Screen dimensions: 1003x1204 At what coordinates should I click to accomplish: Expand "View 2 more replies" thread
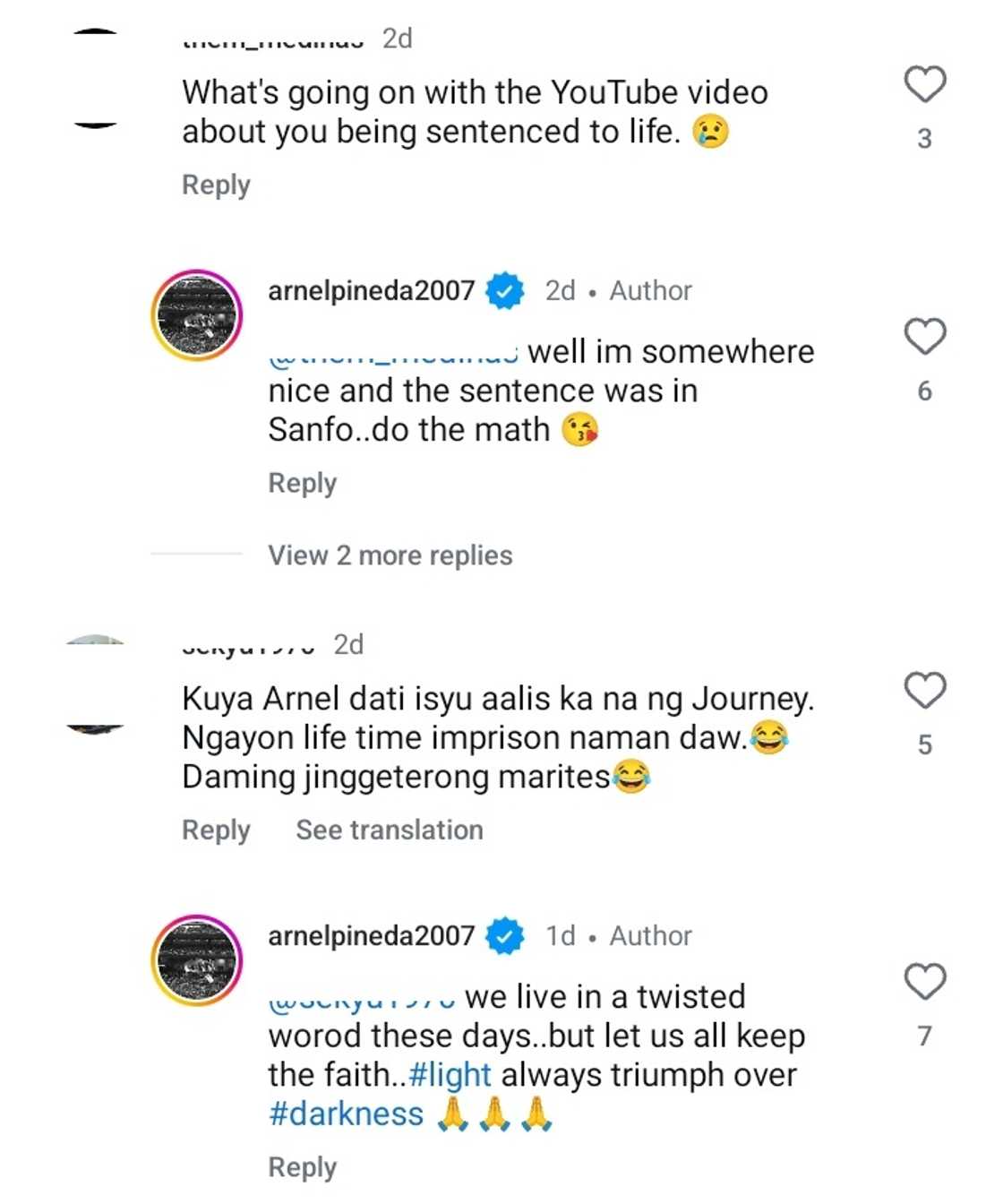tap(390, 555)
